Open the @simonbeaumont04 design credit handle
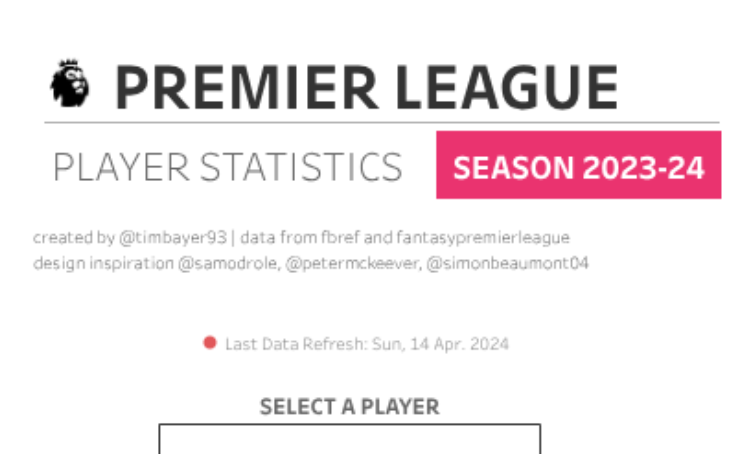The width and height of the screenshot is (736, 454). point(499,264)
